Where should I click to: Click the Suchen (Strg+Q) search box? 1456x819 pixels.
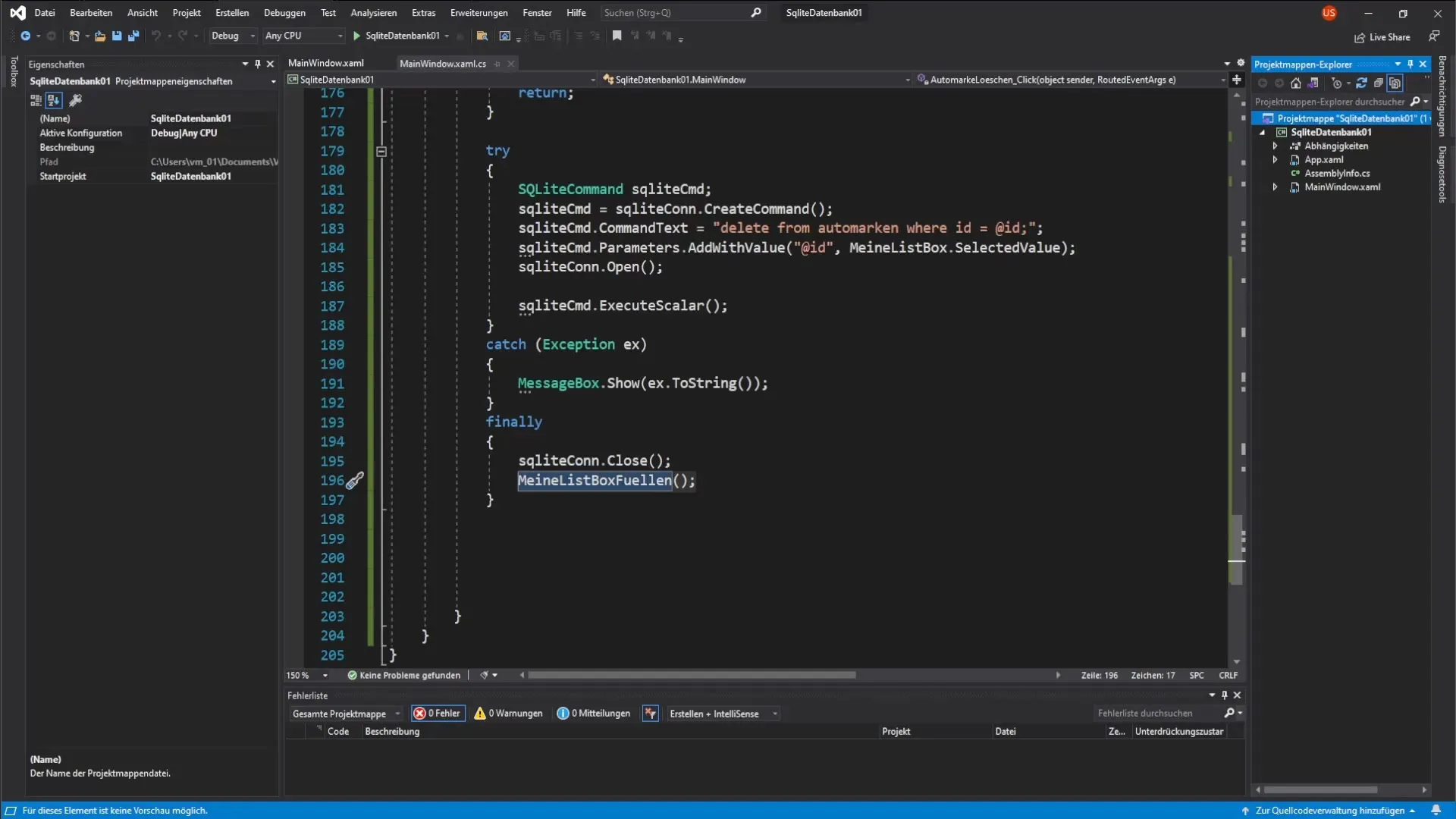click(682, 13)
